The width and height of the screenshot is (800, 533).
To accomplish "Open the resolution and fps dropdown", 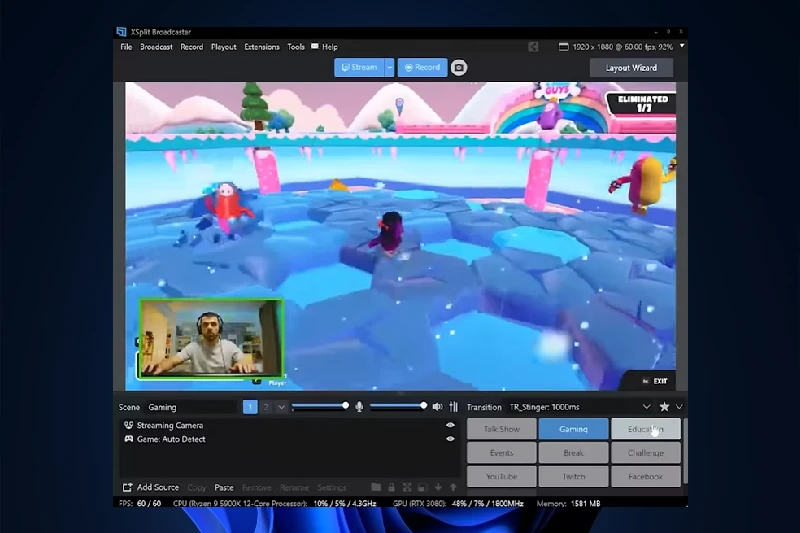I will click(682, 46).
